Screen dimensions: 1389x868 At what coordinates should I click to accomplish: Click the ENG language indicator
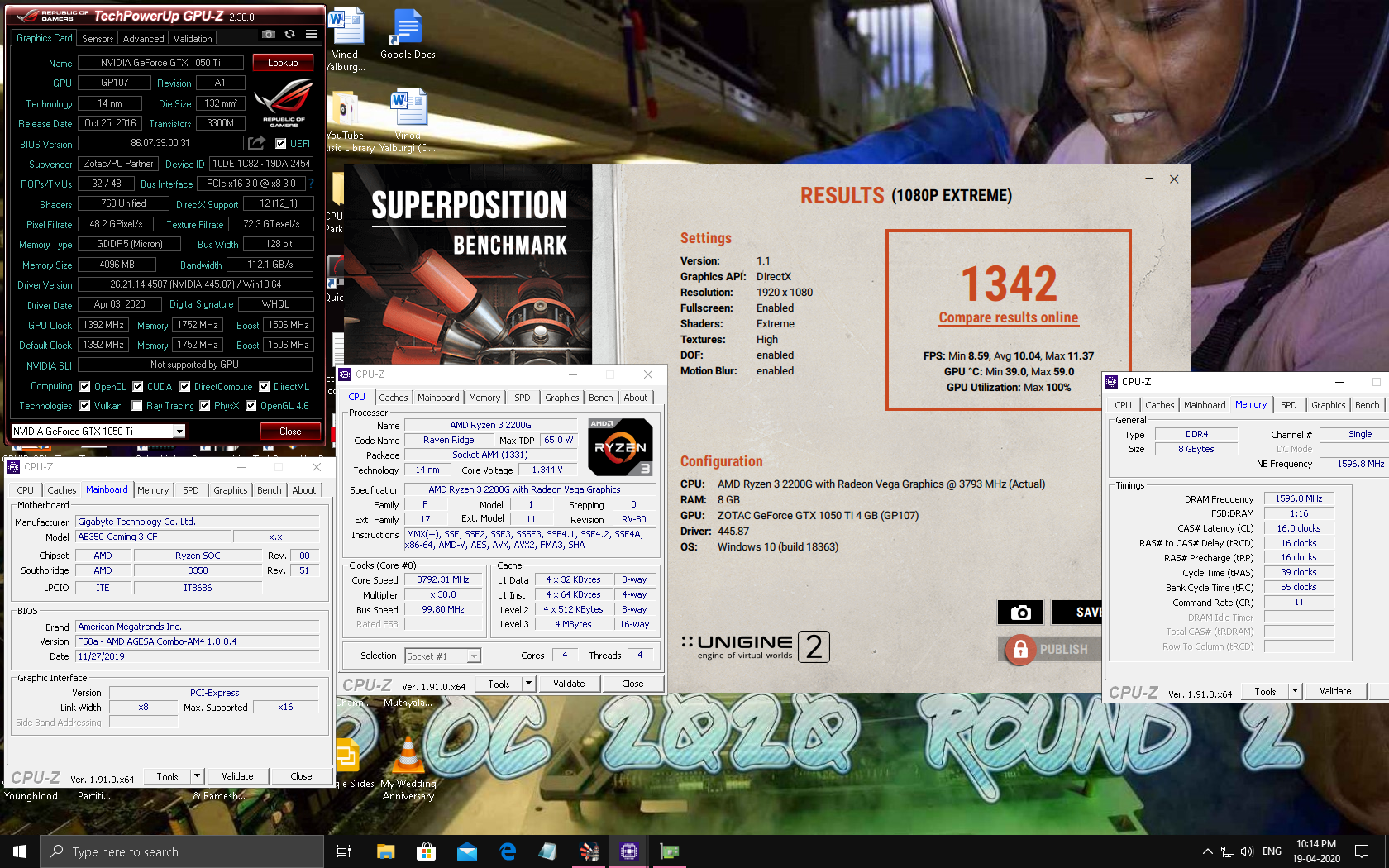tap(1272, 851)
